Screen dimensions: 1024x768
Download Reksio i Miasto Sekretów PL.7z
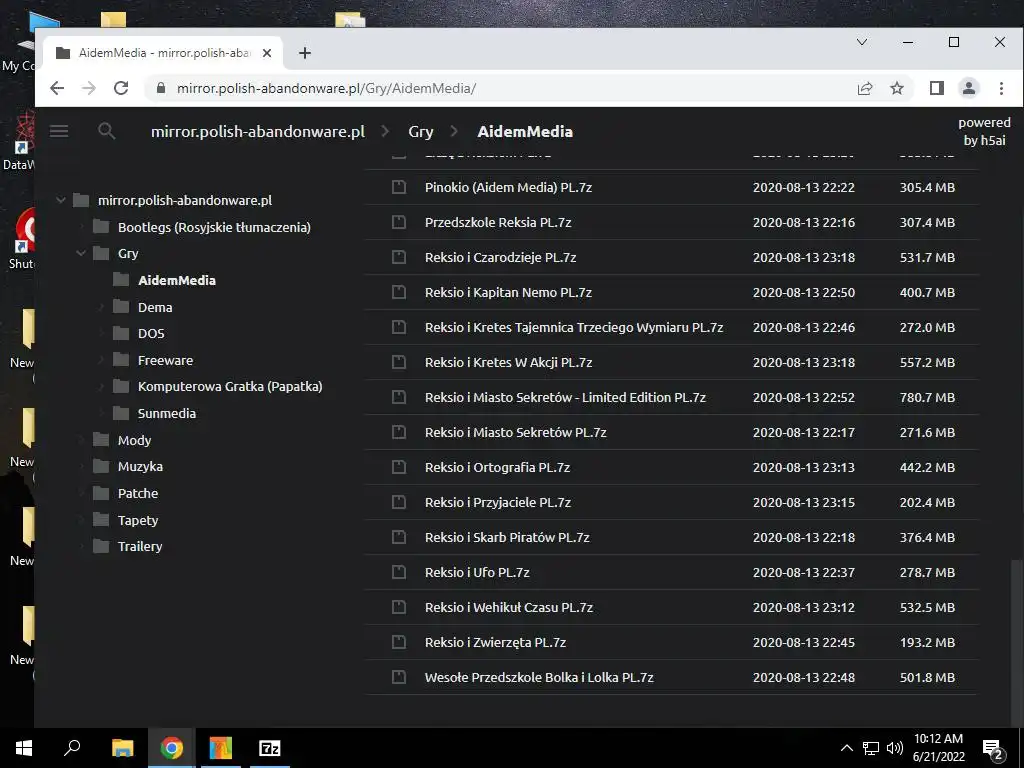[x=515, y=432]
